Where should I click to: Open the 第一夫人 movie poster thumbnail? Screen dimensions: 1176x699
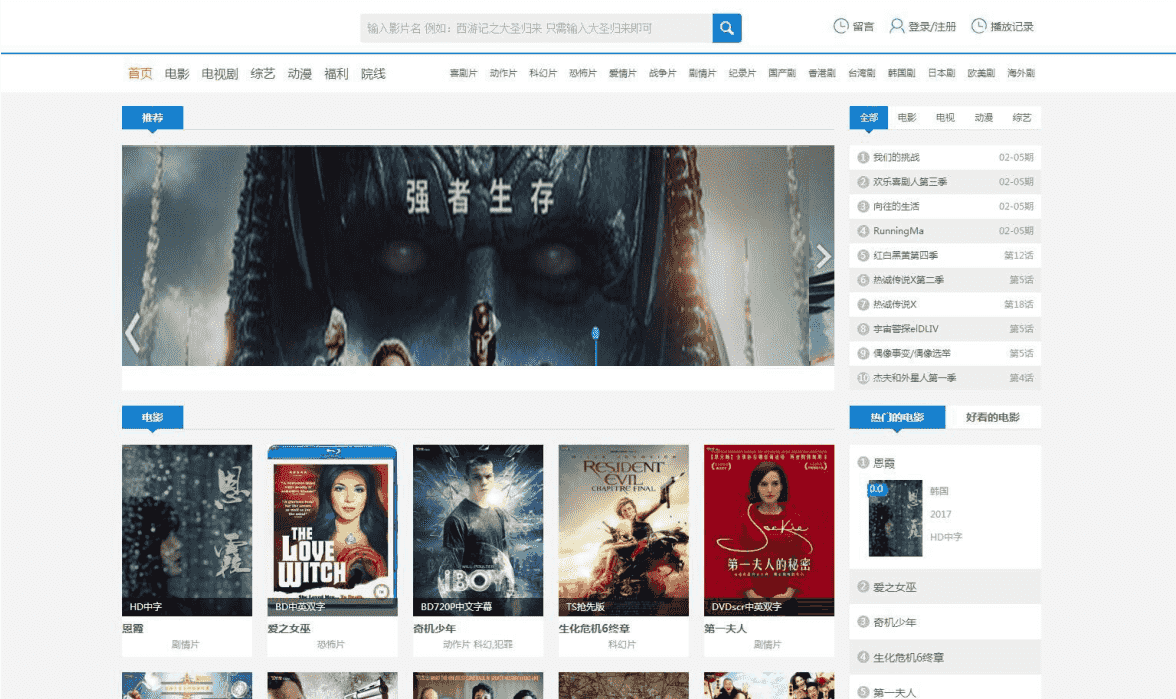pyautogui.click(x=768, y=528)
